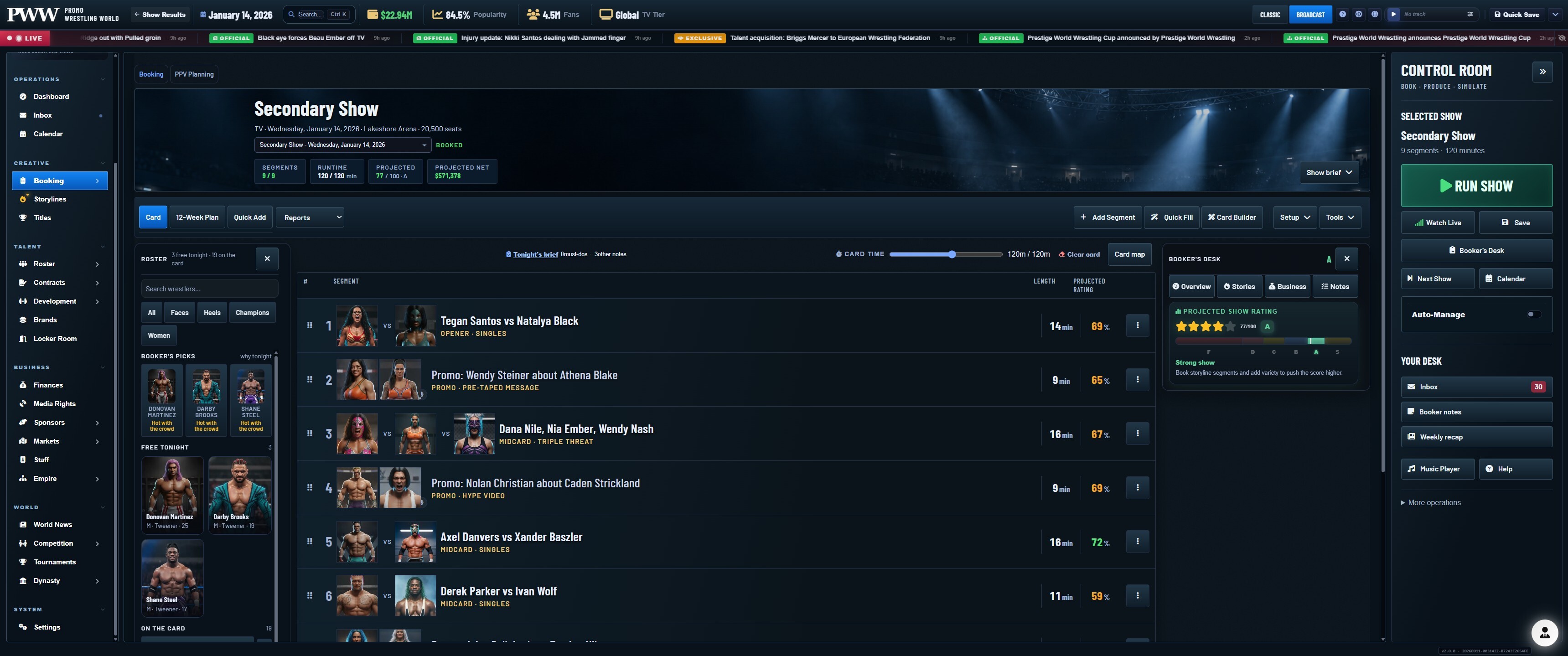The image size is (1568, 656).
Task: Close the Booker's Desk panel
Action: pos(1346,258)
